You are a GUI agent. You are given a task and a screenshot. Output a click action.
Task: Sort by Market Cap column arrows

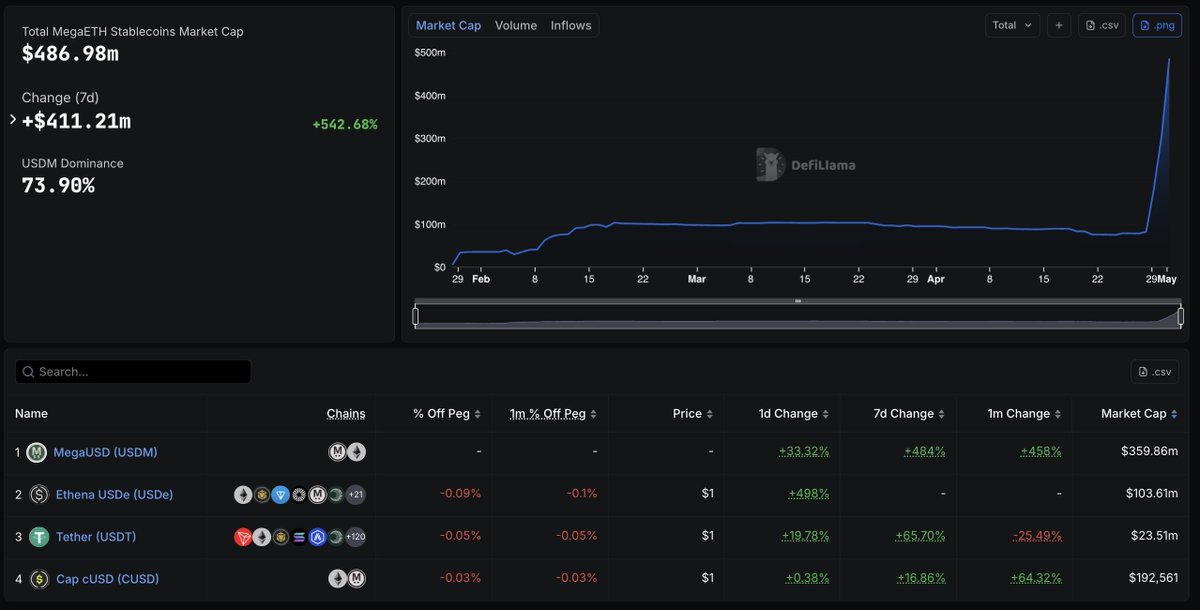point(1174,414)
